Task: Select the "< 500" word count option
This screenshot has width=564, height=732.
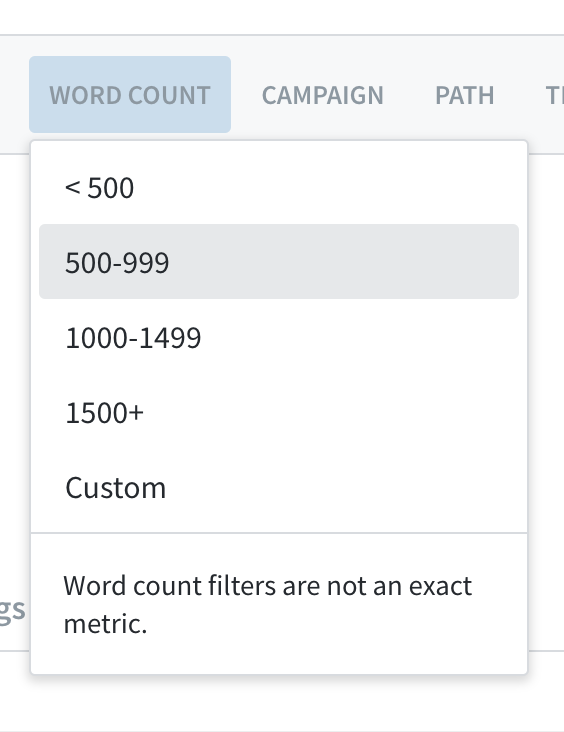Action: point(279,187)
